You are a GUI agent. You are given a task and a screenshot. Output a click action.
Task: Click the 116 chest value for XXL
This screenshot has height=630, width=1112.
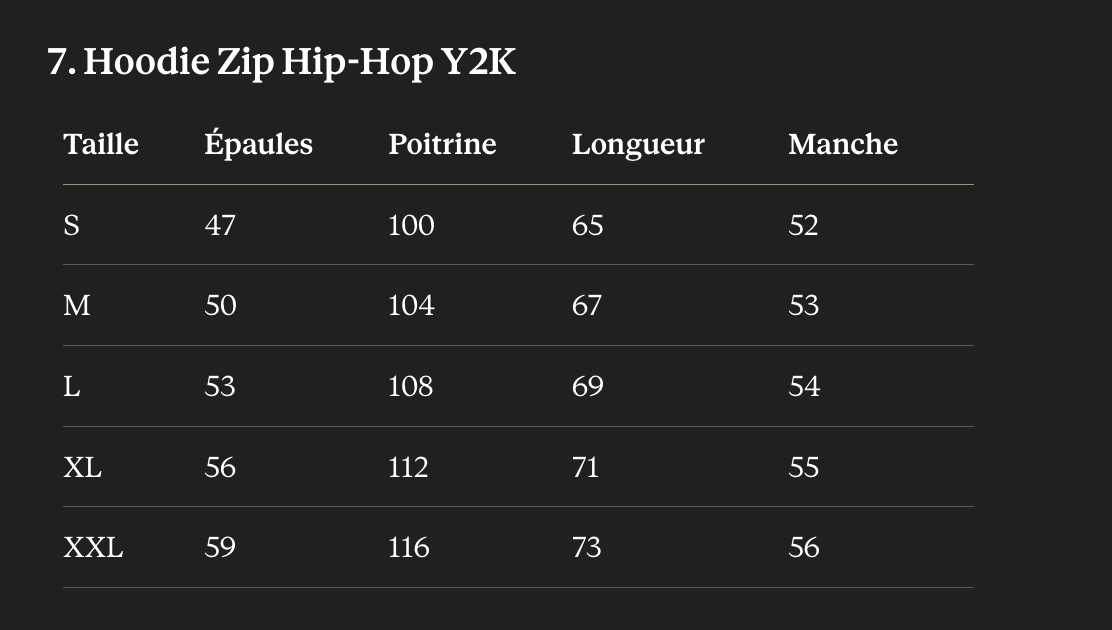408,548
